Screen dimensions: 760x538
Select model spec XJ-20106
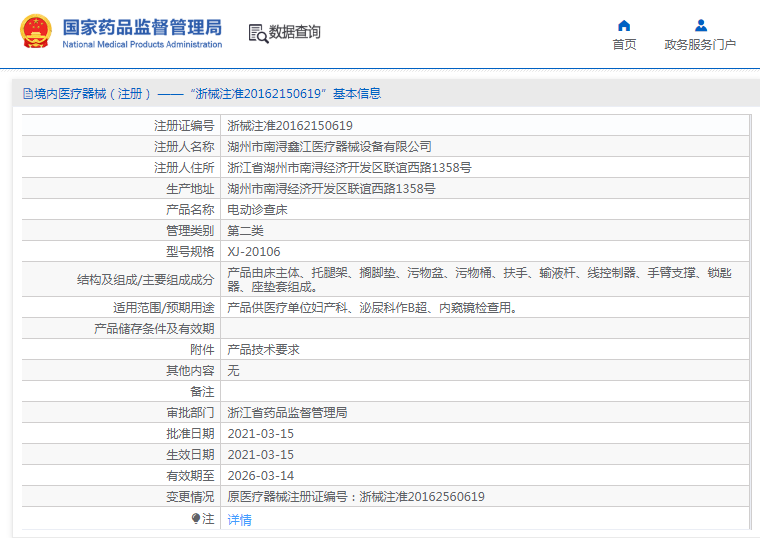[x=254, y=252]
